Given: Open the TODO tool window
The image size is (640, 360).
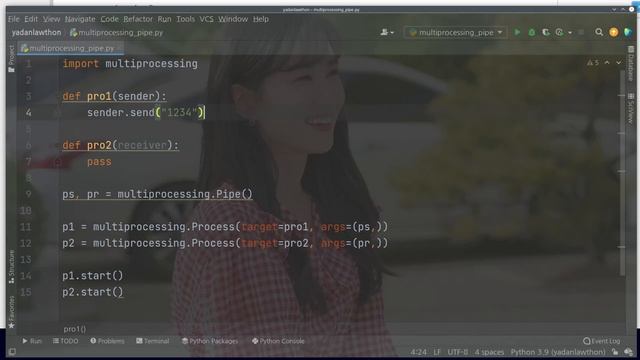Looking at the screenshot, I should pyautogui.click(x=65, y=341).
